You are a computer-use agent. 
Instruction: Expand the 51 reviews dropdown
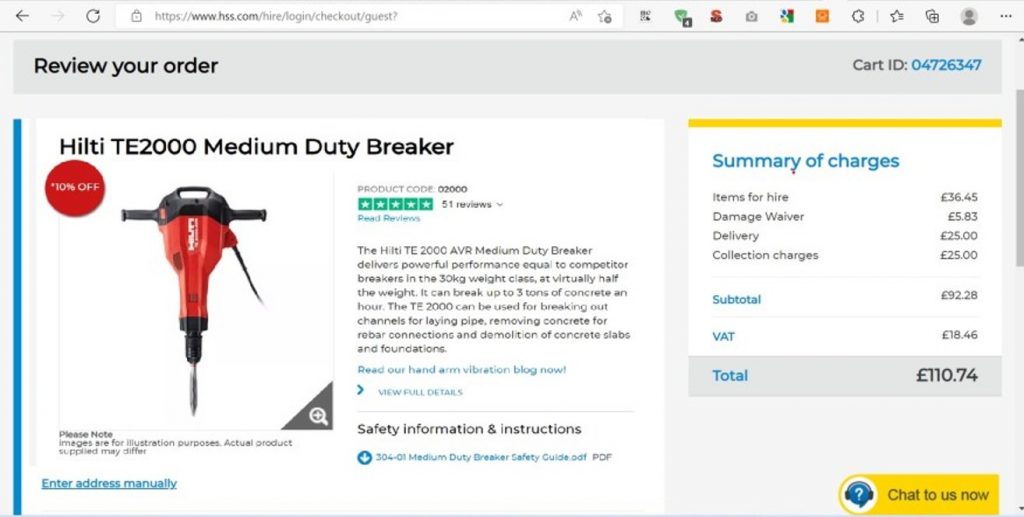[x=473, y=204]
